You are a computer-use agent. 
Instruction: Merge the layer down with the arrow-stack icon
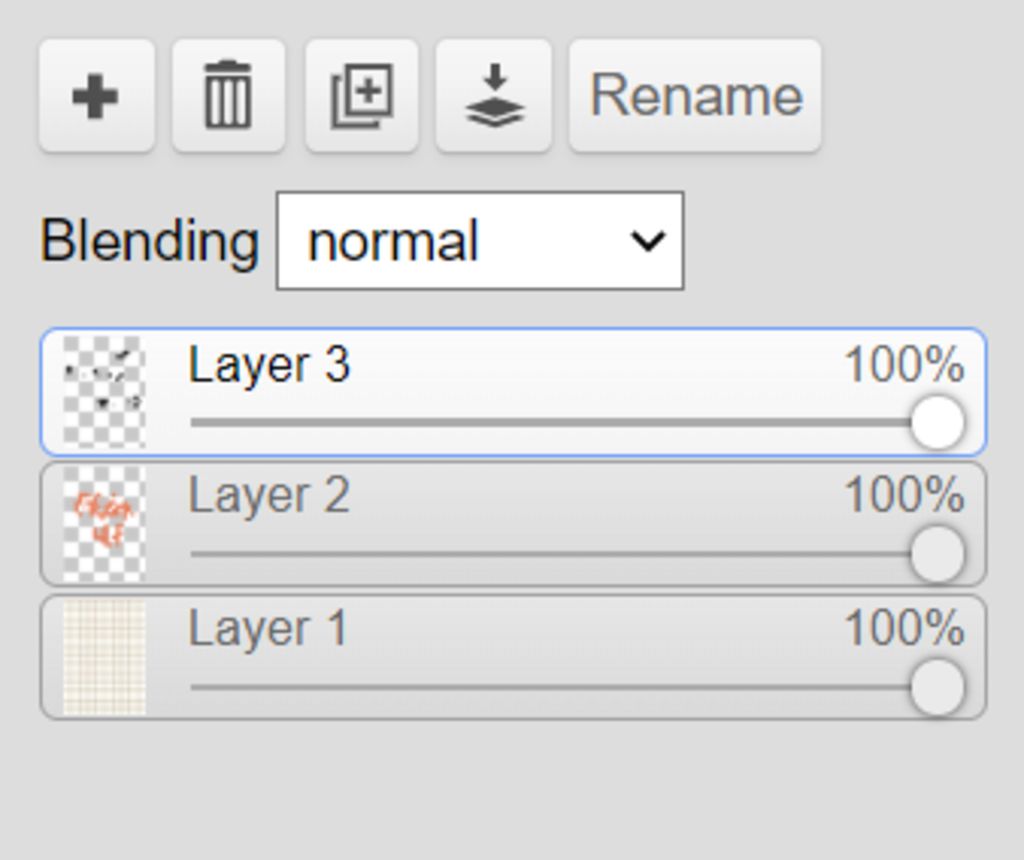494,95
